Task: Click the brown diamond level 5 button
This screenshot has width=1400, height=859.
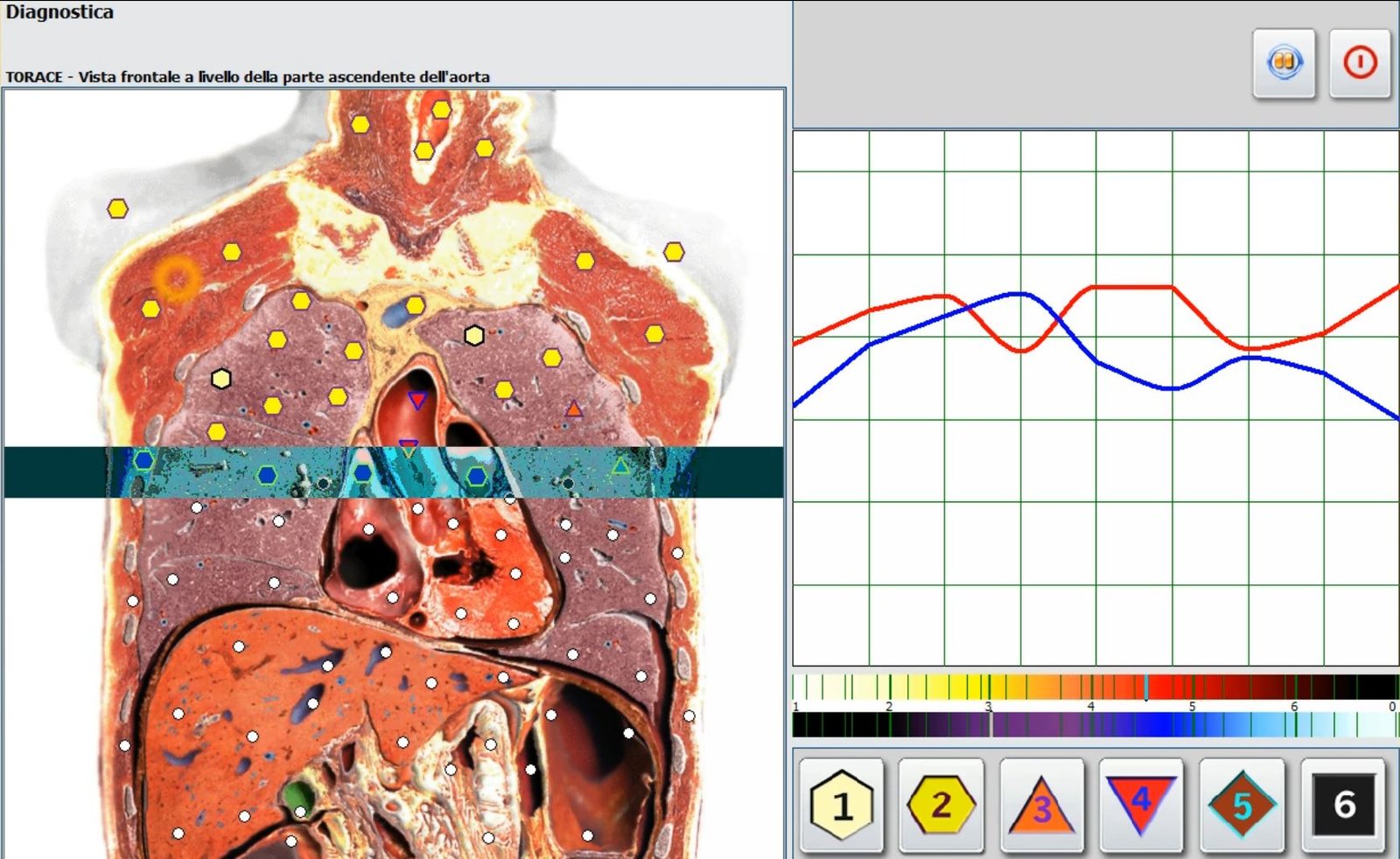Action: tap(1242, 805)
